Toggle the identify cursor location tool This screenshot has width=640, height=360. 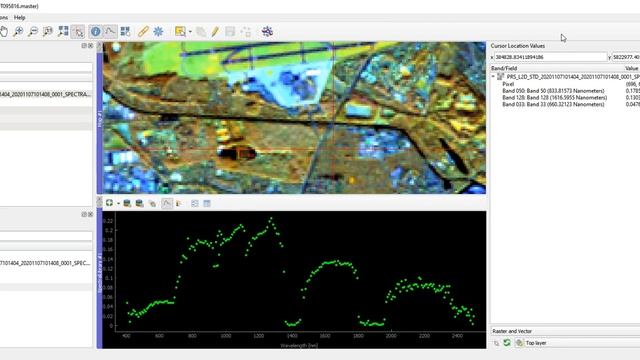tap(78, 31)
